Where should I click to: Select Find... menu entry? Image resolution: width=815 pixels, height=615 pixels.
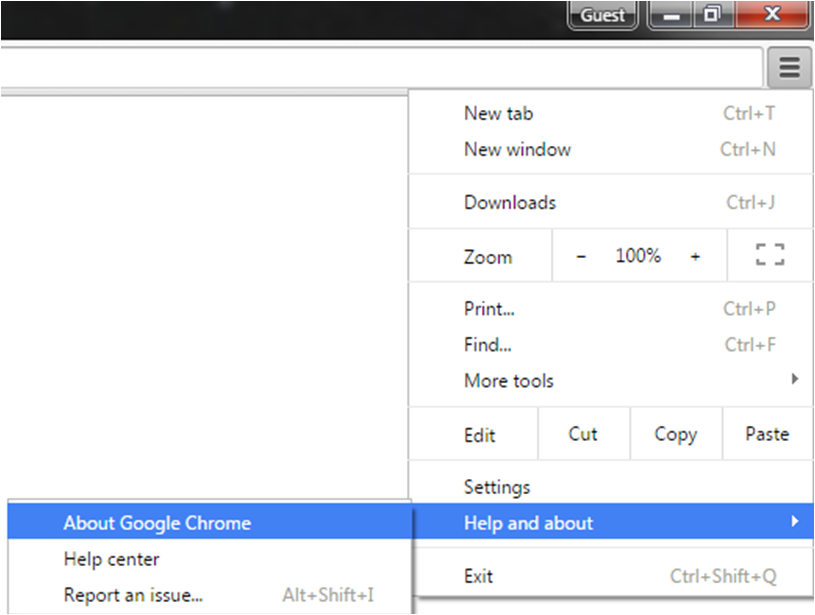click(x=488, y=345)
